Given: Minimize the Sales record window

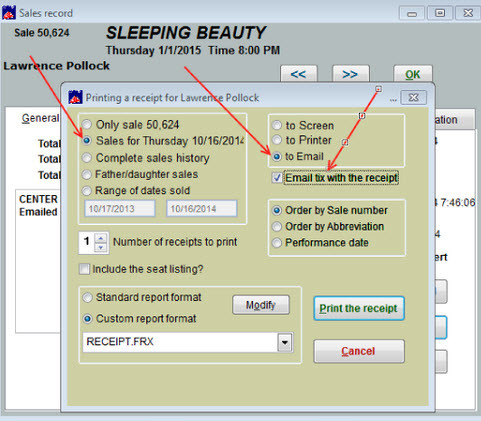Looking at the screenshot, I should 412,14.
